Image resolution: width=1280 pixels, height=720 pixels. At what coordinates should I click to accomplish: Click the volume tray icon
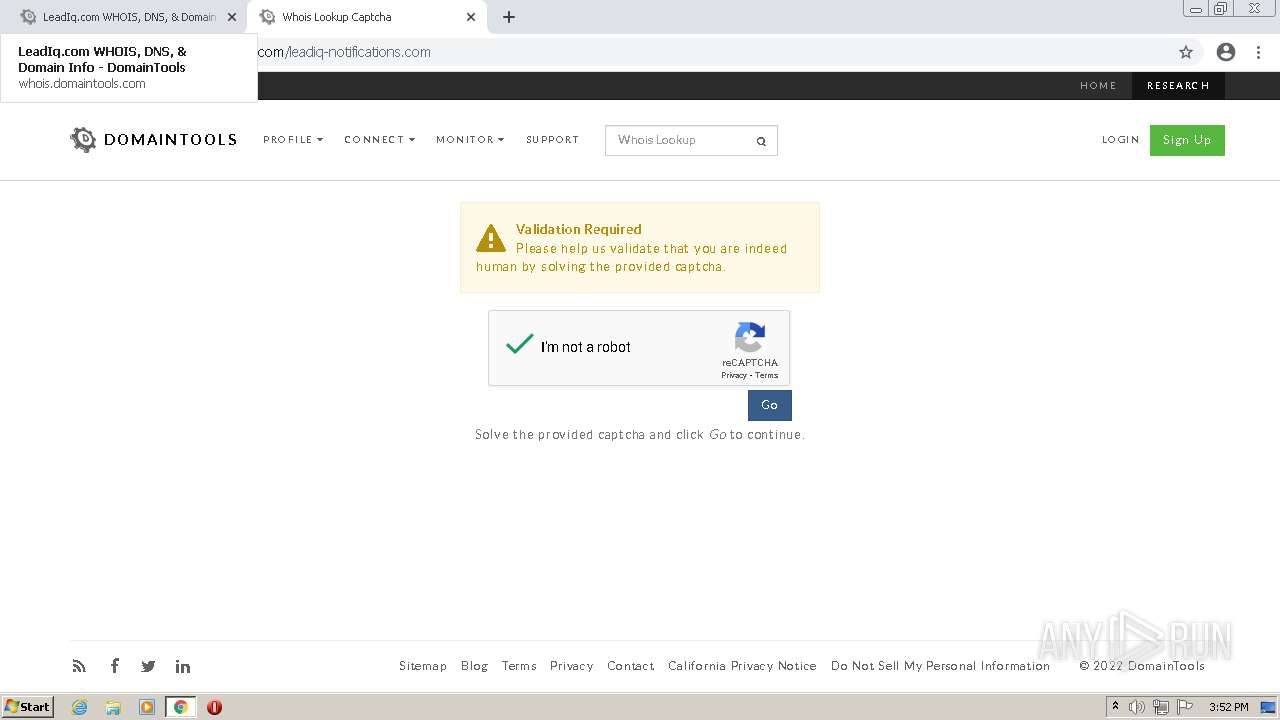pos(1137,707)
